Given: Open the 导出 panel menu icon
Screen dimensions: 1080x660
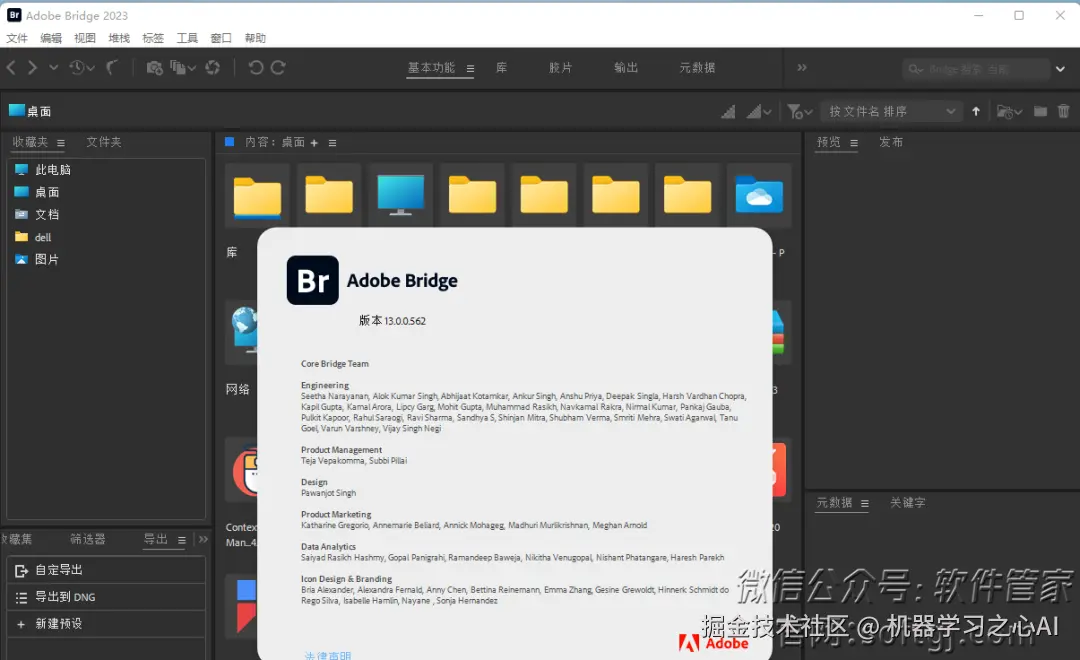Looking at the screenshot, I should [x=182, y=540].
